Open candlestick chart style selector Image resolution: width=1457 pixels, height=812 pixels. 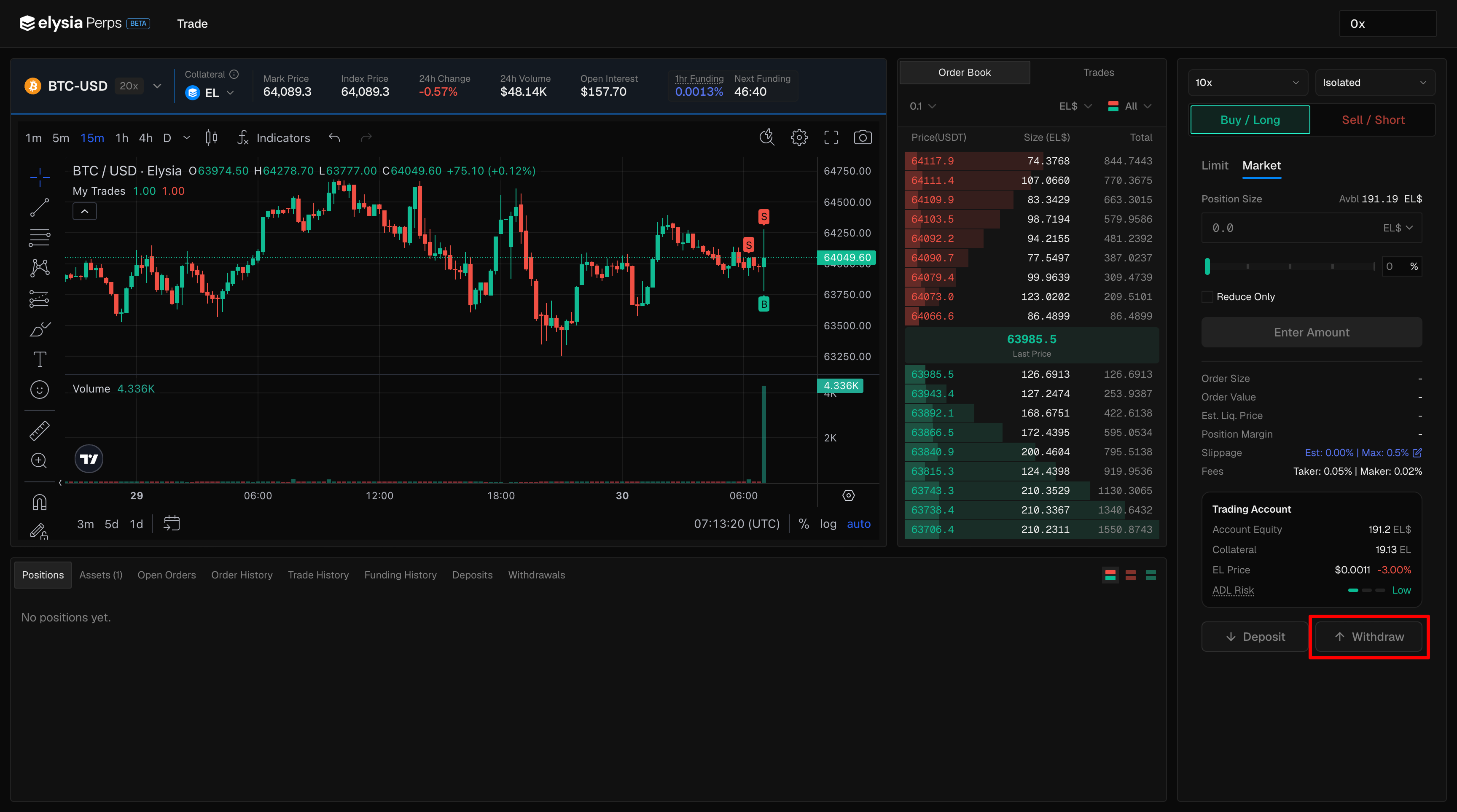212,137
